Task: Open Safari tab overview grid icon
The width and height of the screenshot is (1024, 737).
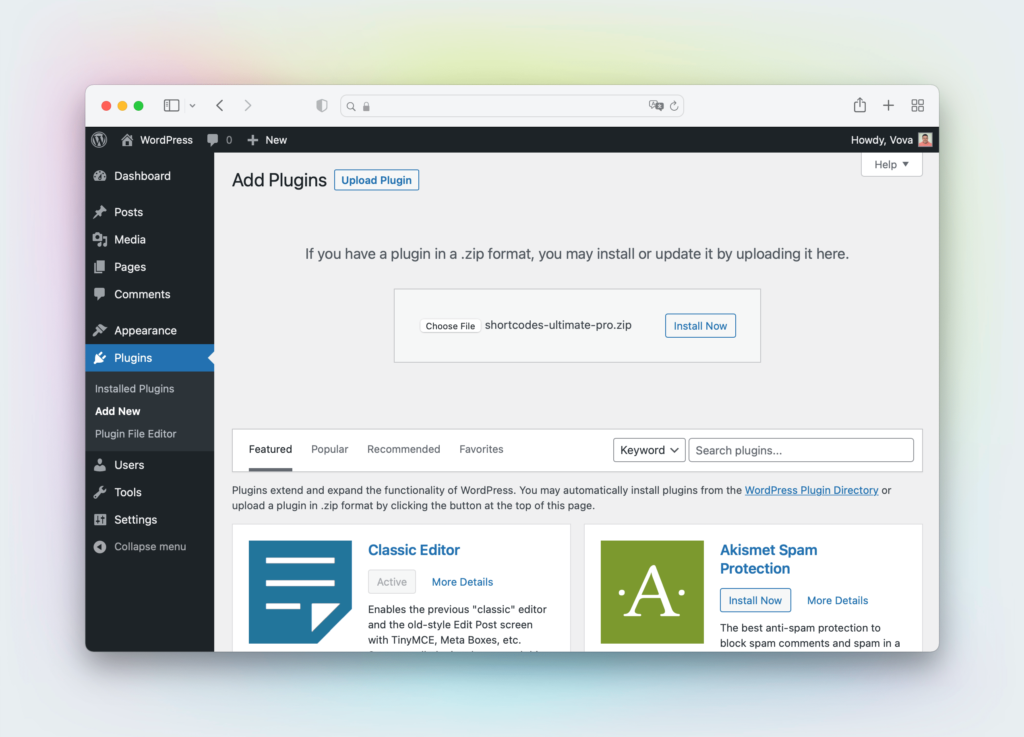Action: click(x=917, y=105)
